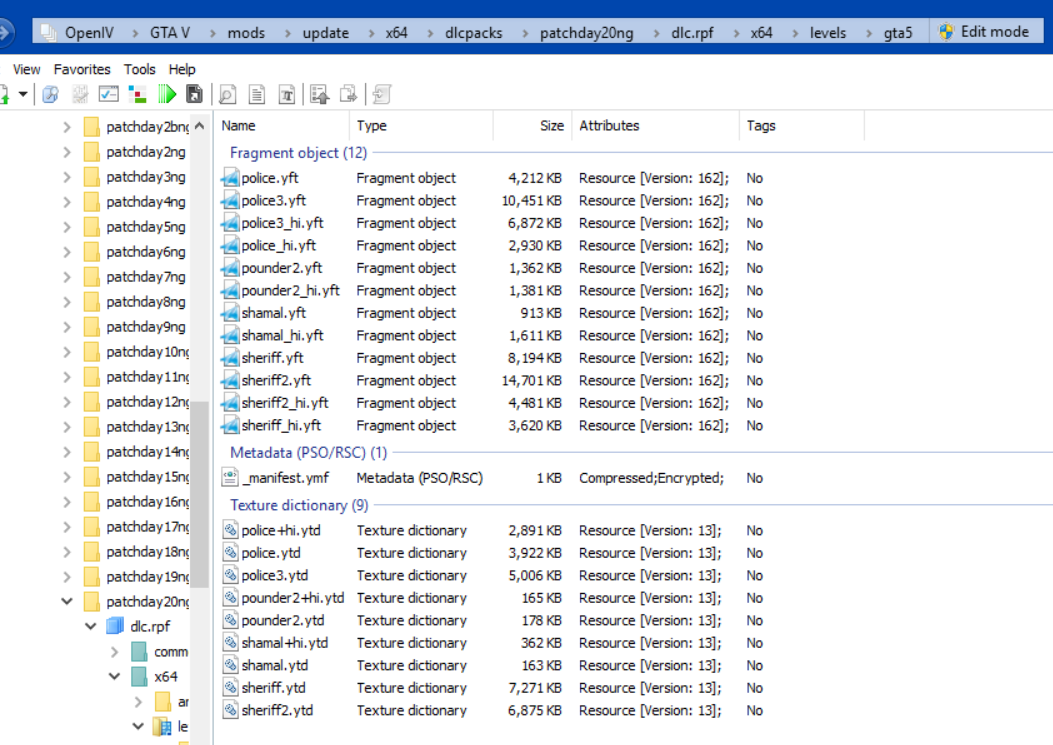Viewport: 1053px width, 745px height.
Task: Click the text document toolbar icon with T
Action: tap(286, 94)
